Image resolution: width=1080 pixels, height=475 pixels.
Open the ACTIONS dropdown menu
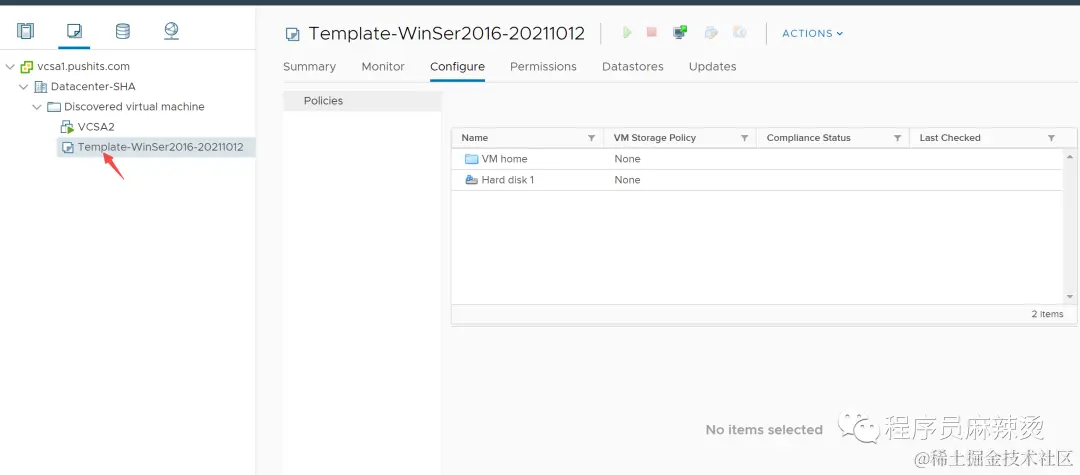point(812,33)
